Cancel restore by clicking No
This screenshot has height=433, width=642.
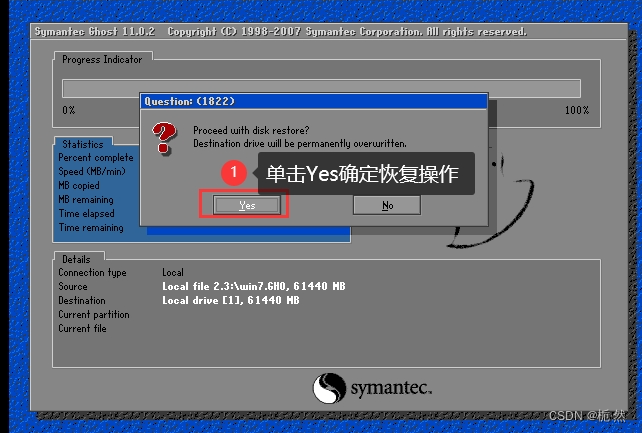tap(387, 205)
